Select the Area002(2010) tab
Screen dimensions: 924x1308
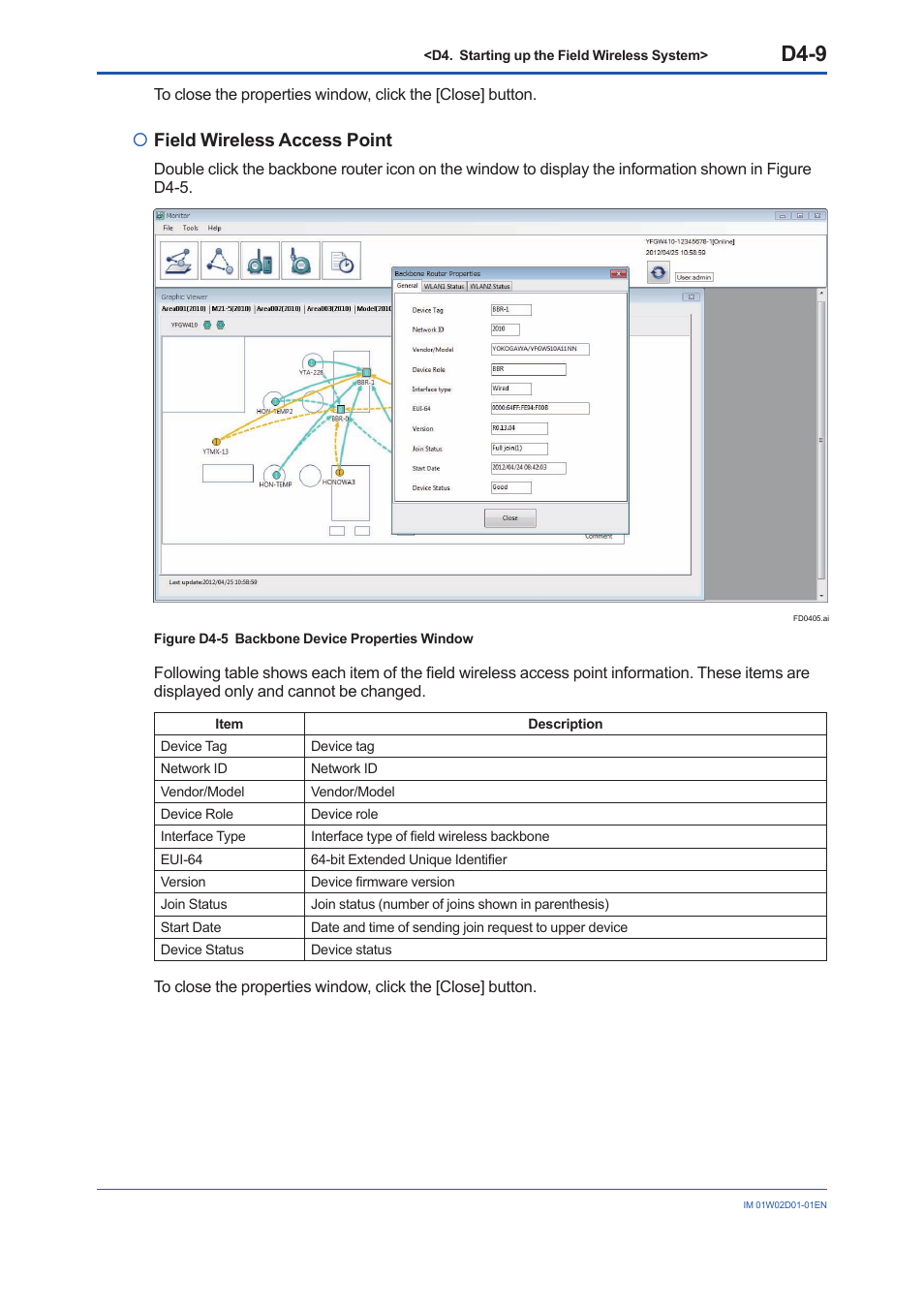point(279,309)
